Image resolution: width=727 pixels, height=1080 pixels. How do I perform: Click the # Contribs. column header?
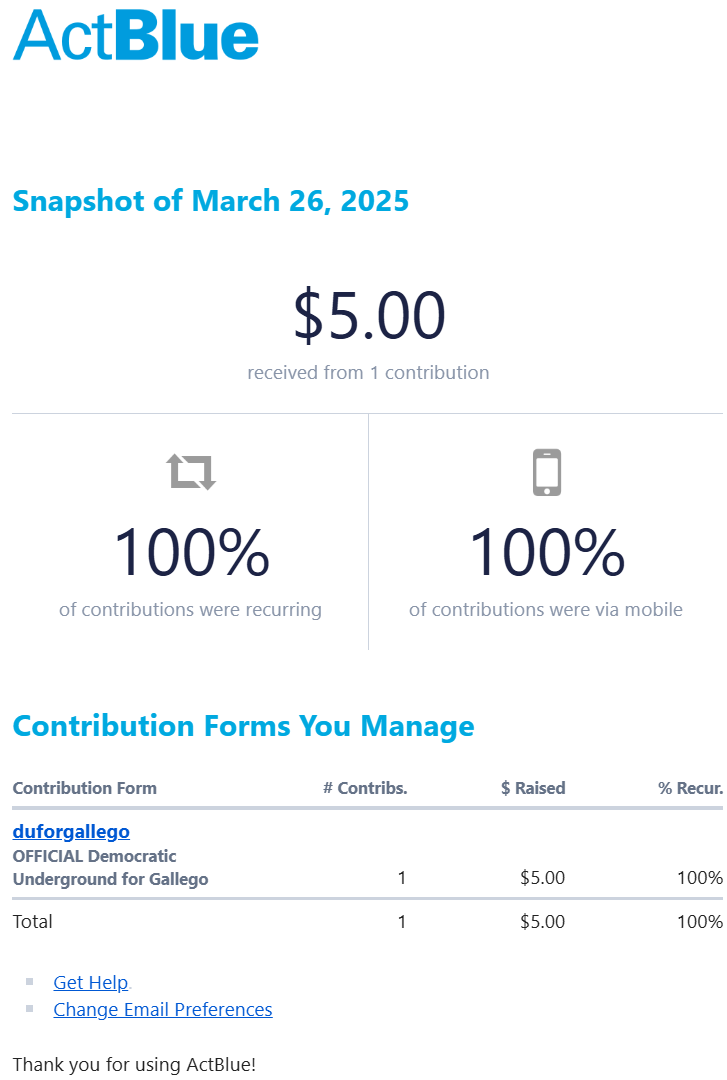pyautogui.click(x=365, y=788)
